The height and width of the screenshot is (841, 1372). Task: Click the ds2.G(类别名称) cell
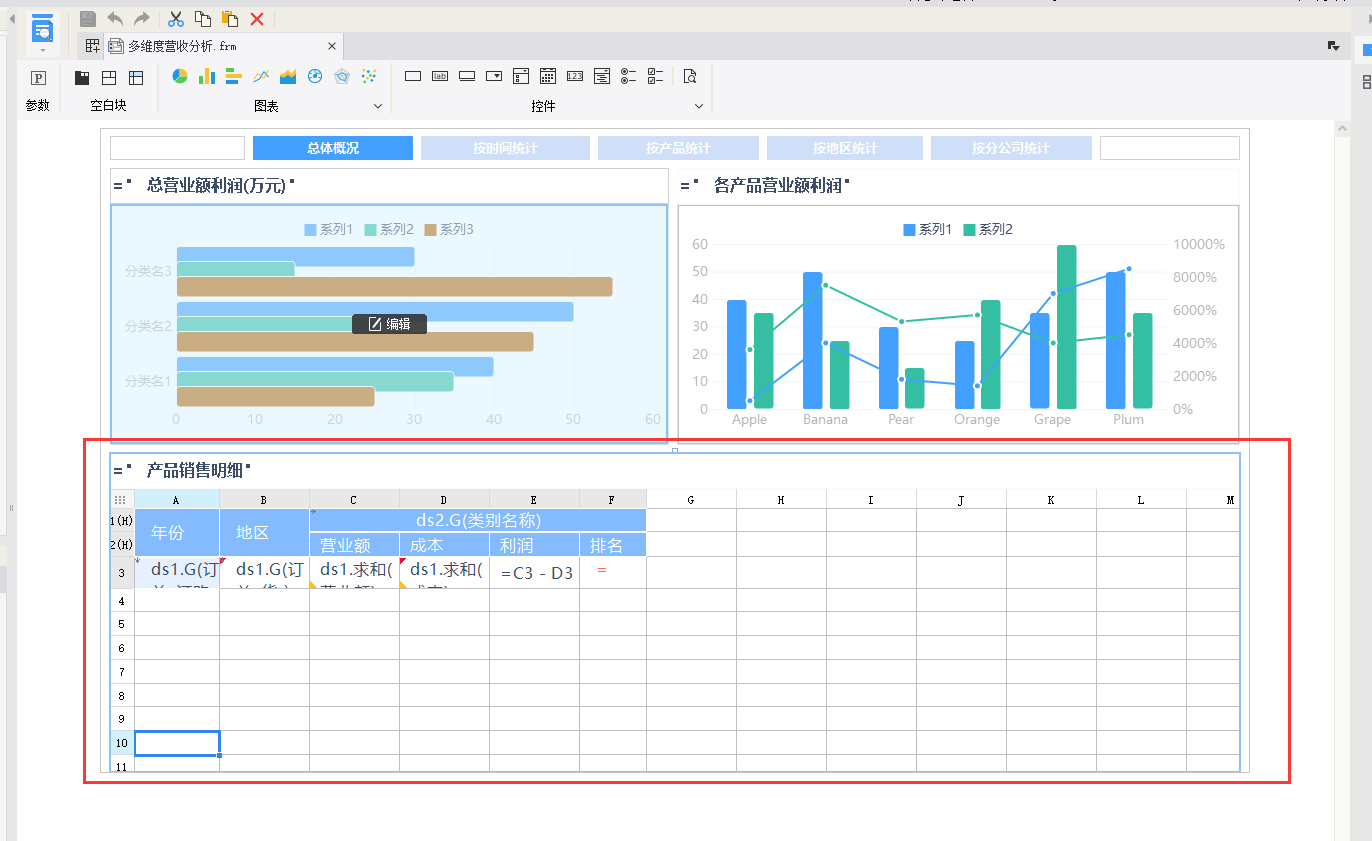478,520
